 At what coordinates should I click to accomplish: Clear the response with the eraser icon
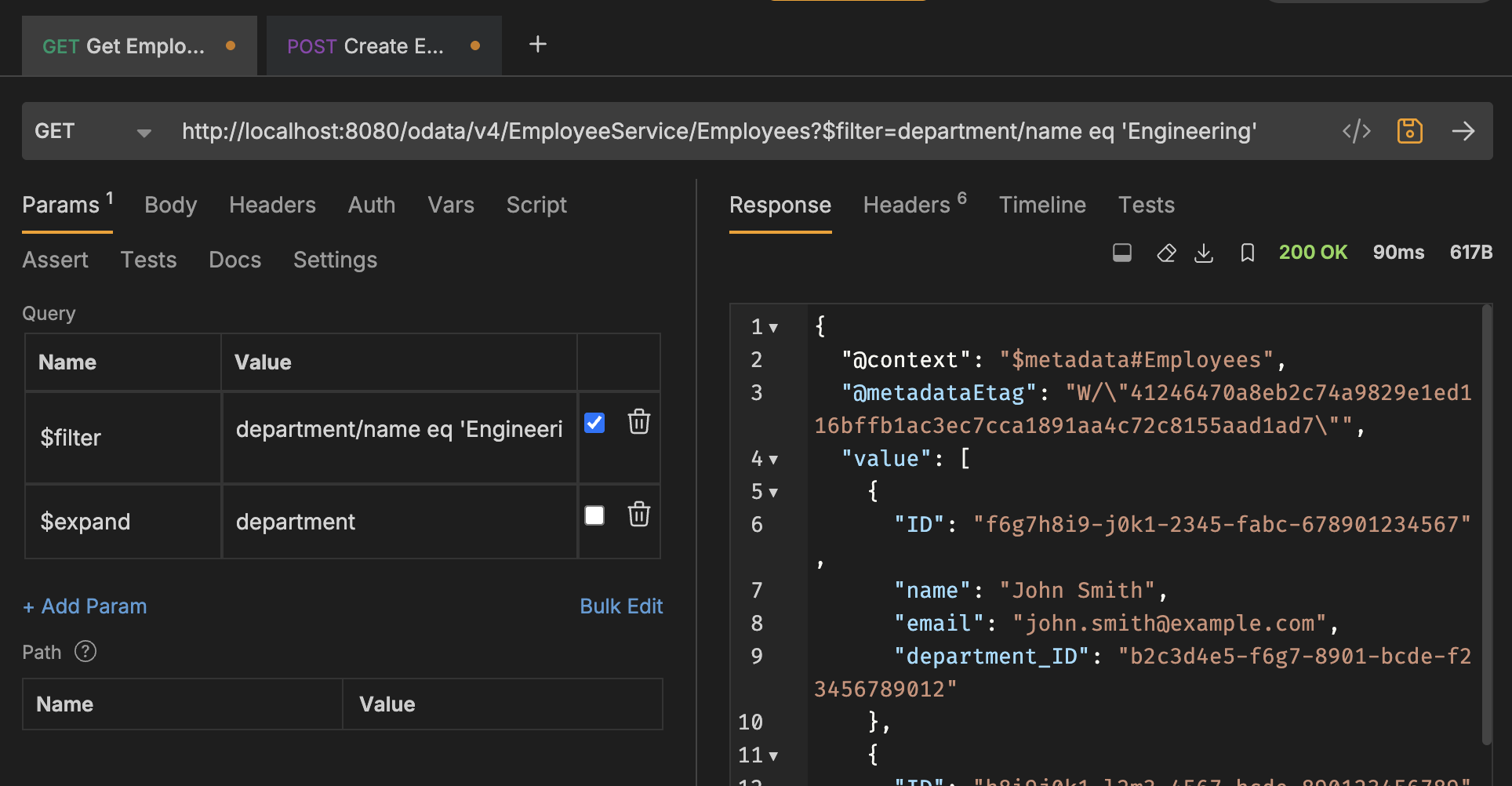pyautogui.click(x=1165, y=253)
